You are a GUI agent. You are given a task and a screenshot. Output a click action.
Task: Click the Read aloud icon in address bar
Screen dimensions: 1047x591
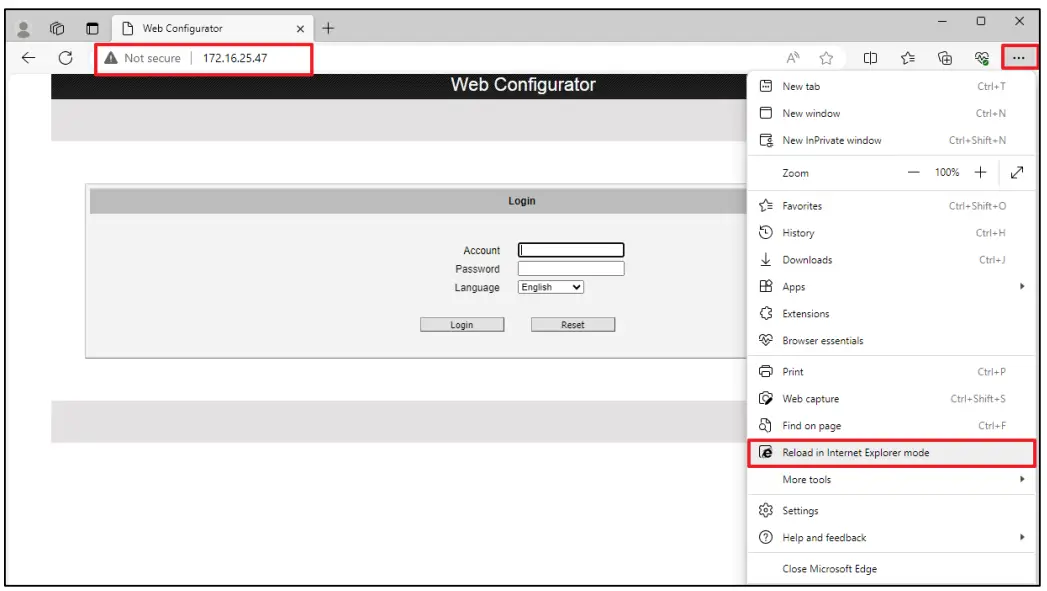(793, 58)
